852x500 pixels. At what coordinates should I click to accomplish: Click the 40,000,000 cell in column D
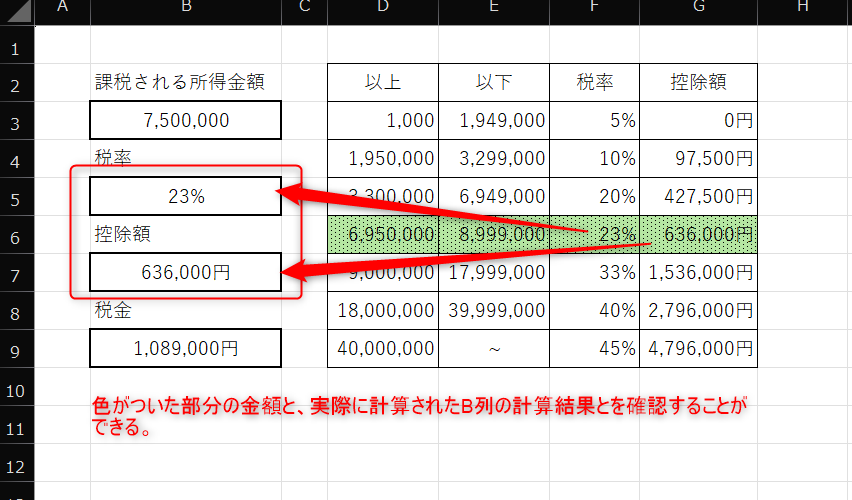383,348
